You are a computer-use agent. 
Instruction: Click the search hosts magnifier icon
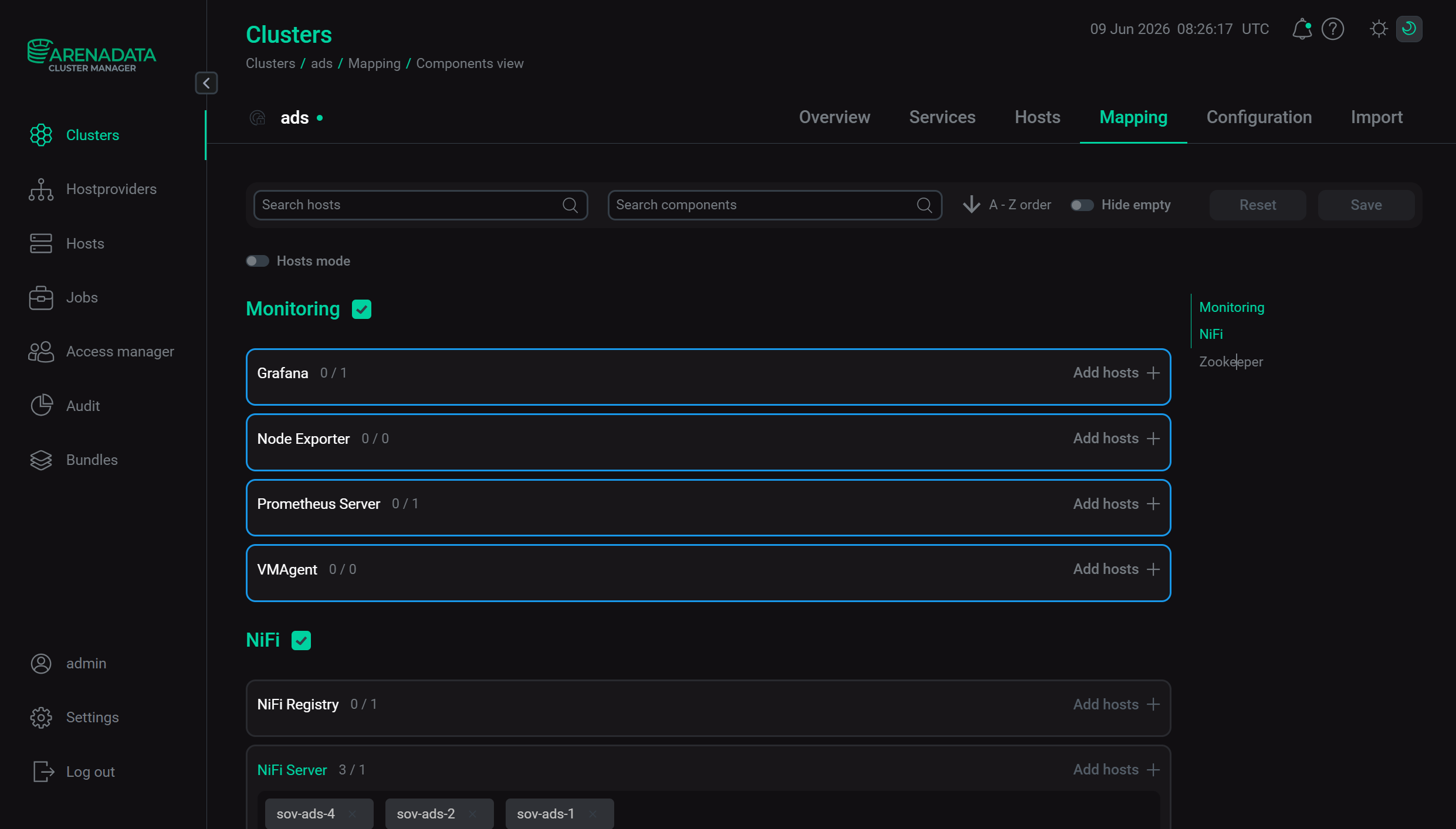click(570, 205)
